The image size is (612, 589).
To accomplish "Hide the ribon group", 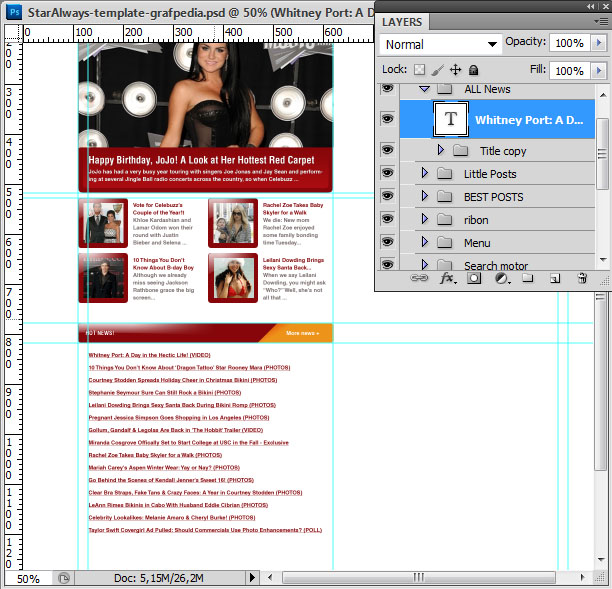I will tap(387, 219).
